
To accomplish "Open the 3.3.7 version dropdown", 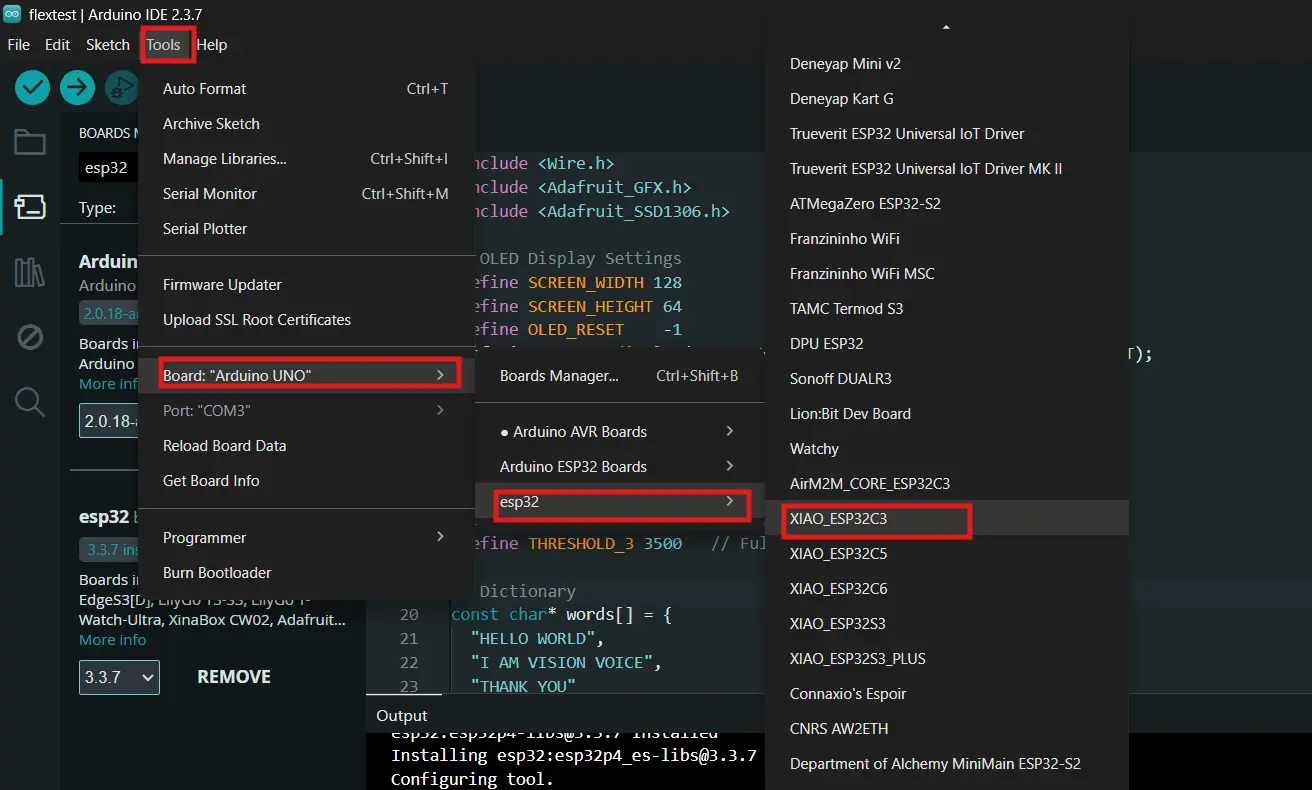I will point(119,677).
